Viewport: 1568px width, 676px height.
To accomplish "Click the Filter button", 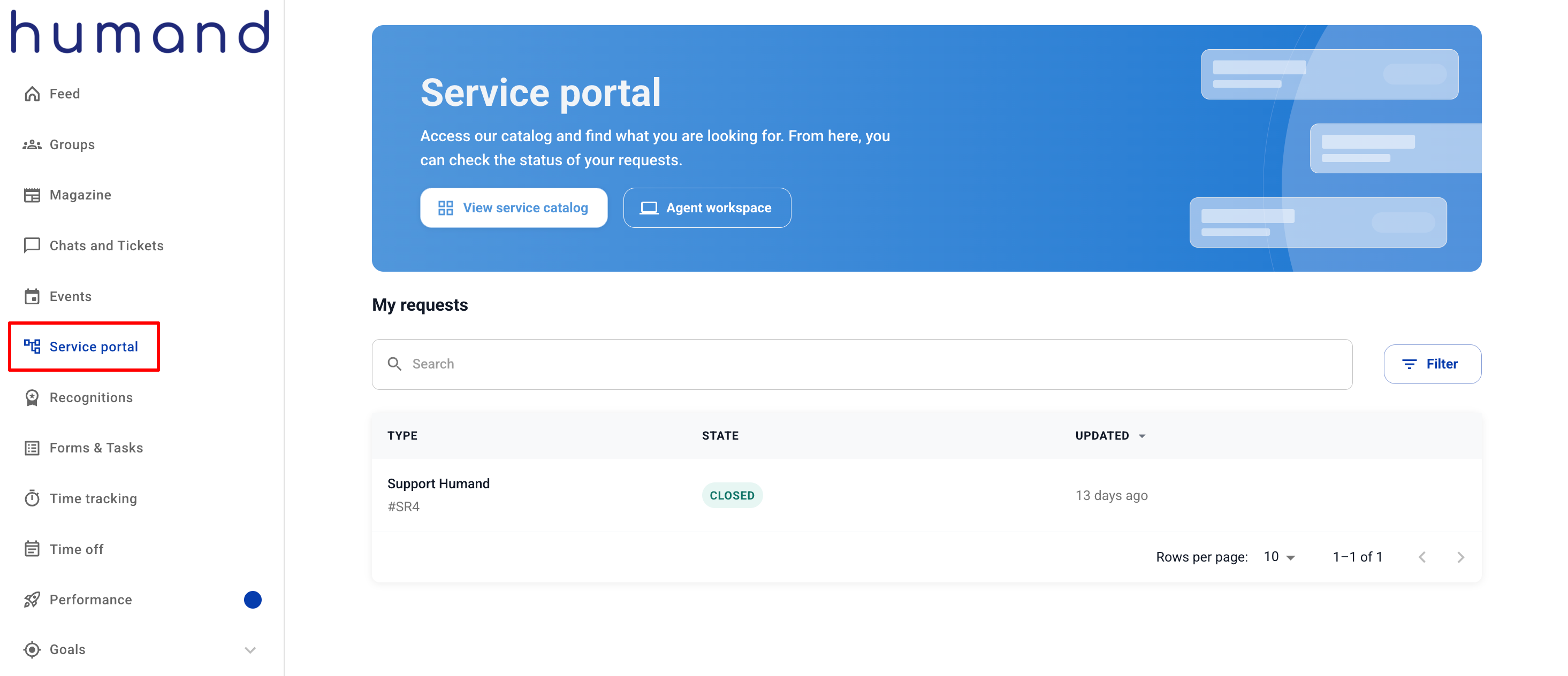I will [1432, 364].
